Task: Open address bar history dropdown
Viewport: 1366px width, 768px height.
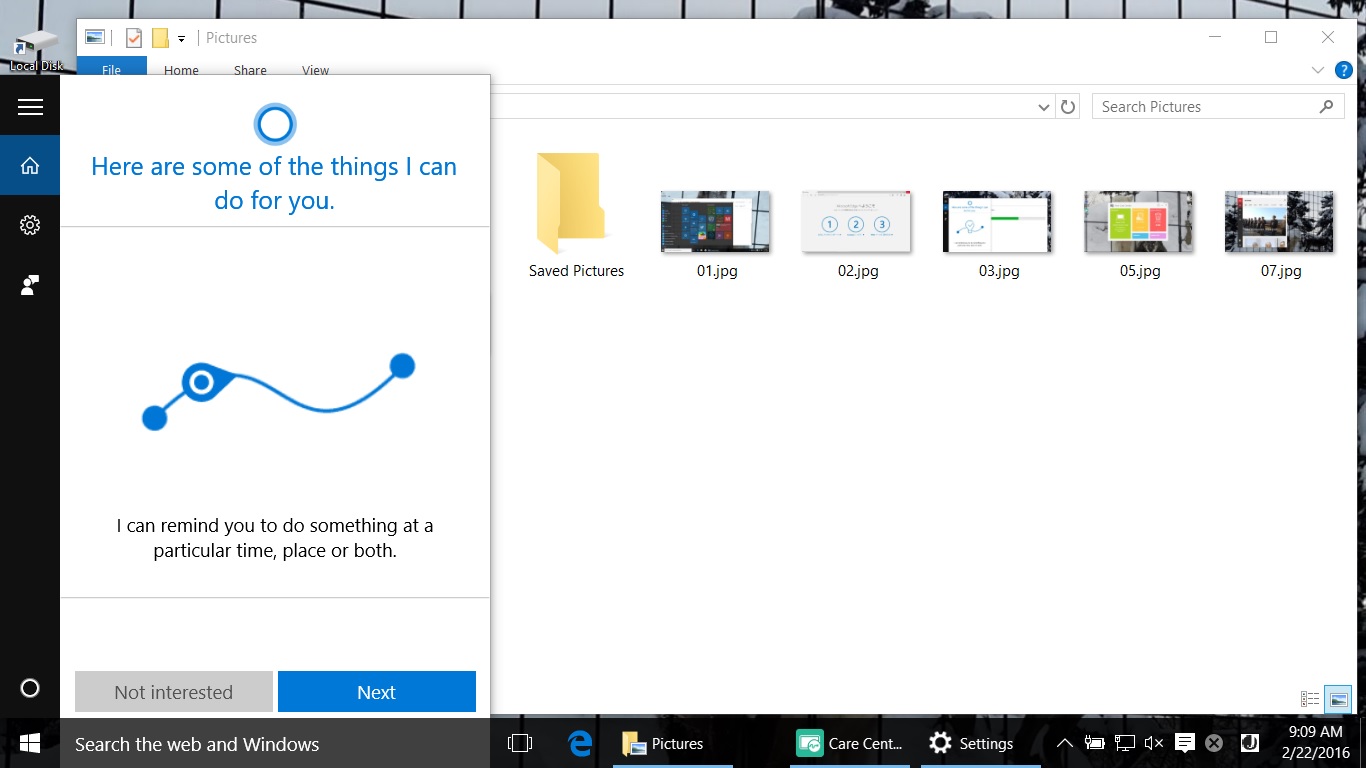Action: (1043, 107)
